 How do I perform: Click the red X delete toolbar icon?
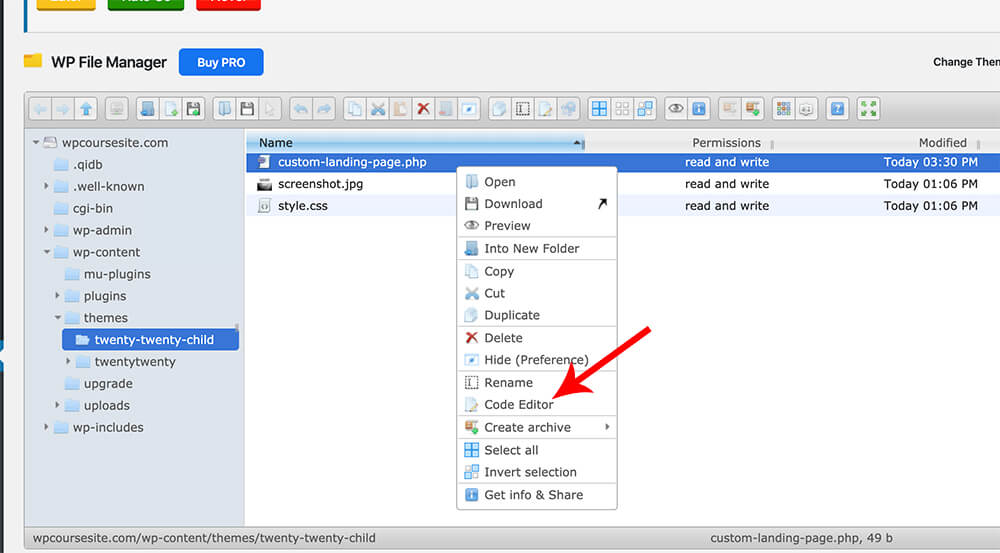point(423,109)
